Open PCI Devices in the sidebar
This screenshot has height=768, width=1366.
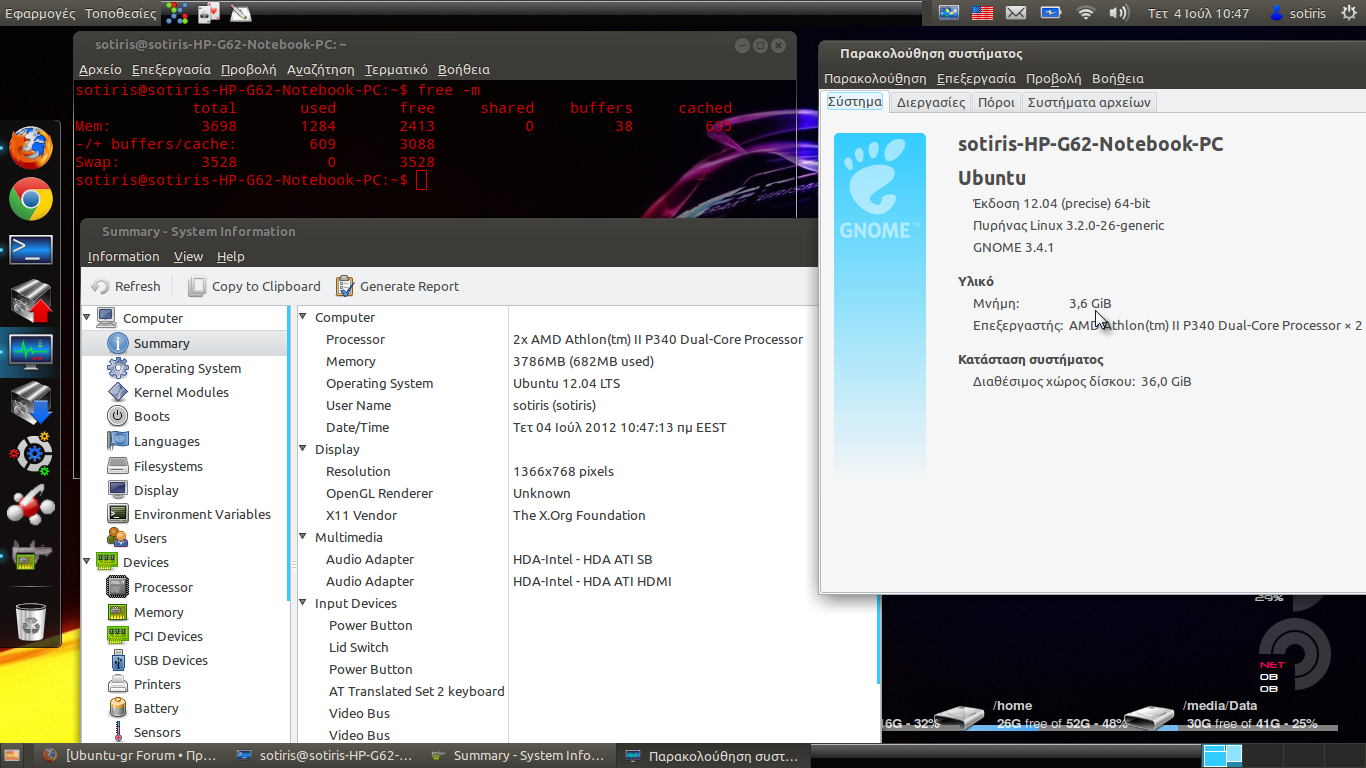pyautogui.click(x=155, y=636)
